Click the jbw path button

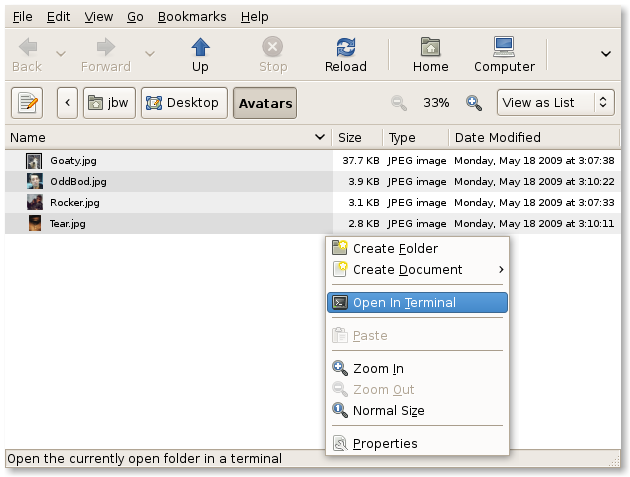(x=110, y=103)
